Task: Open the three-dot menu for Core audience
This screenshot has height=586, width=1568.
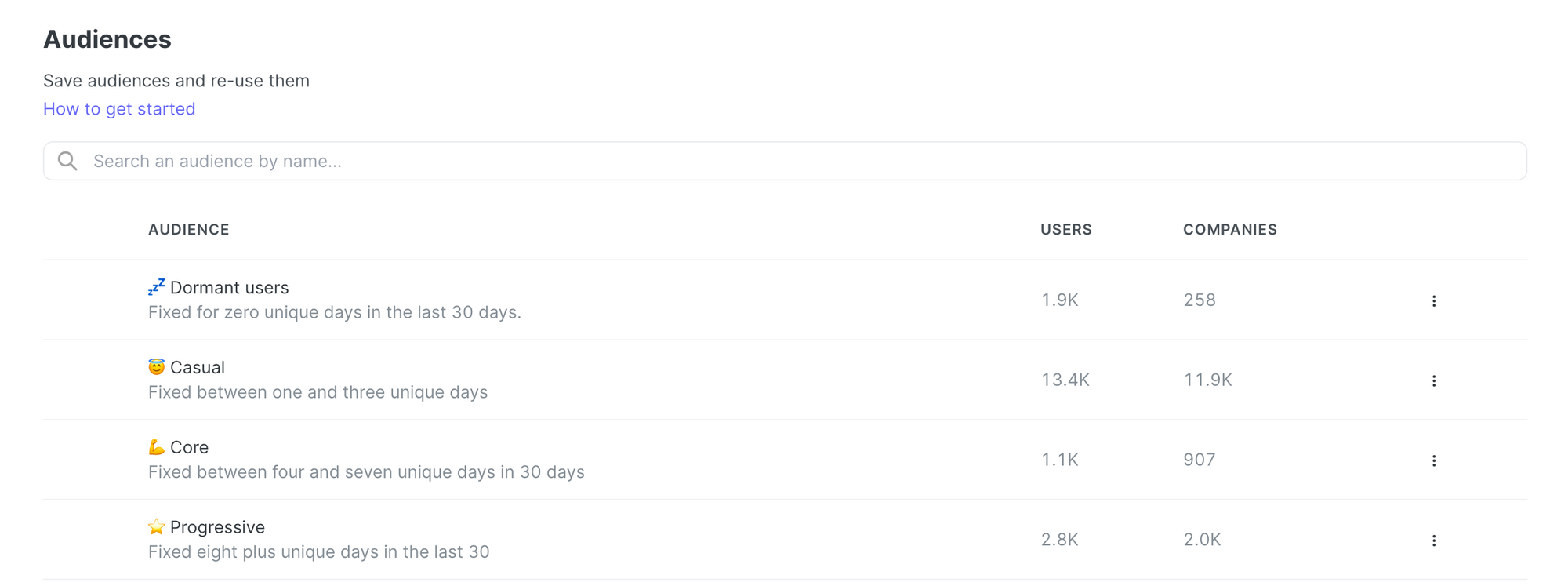Action: 1433,460
